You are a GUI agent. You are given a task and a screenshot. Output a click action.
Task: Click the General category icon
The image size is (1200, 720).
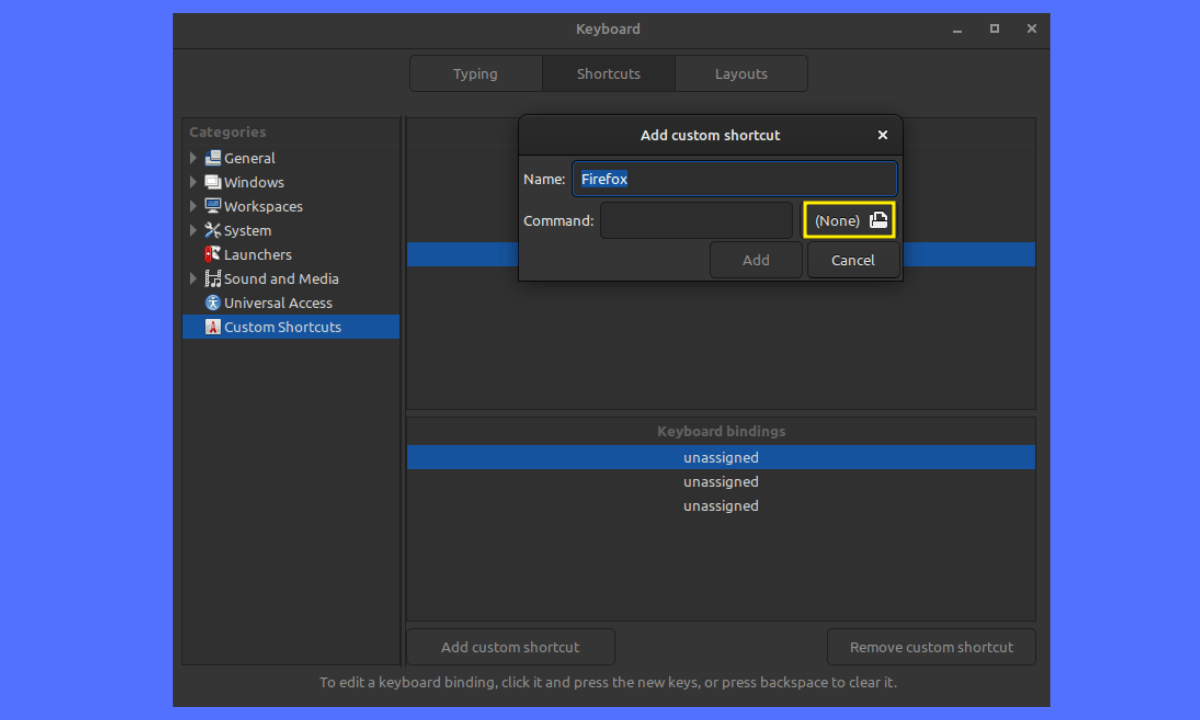point(212,158)
